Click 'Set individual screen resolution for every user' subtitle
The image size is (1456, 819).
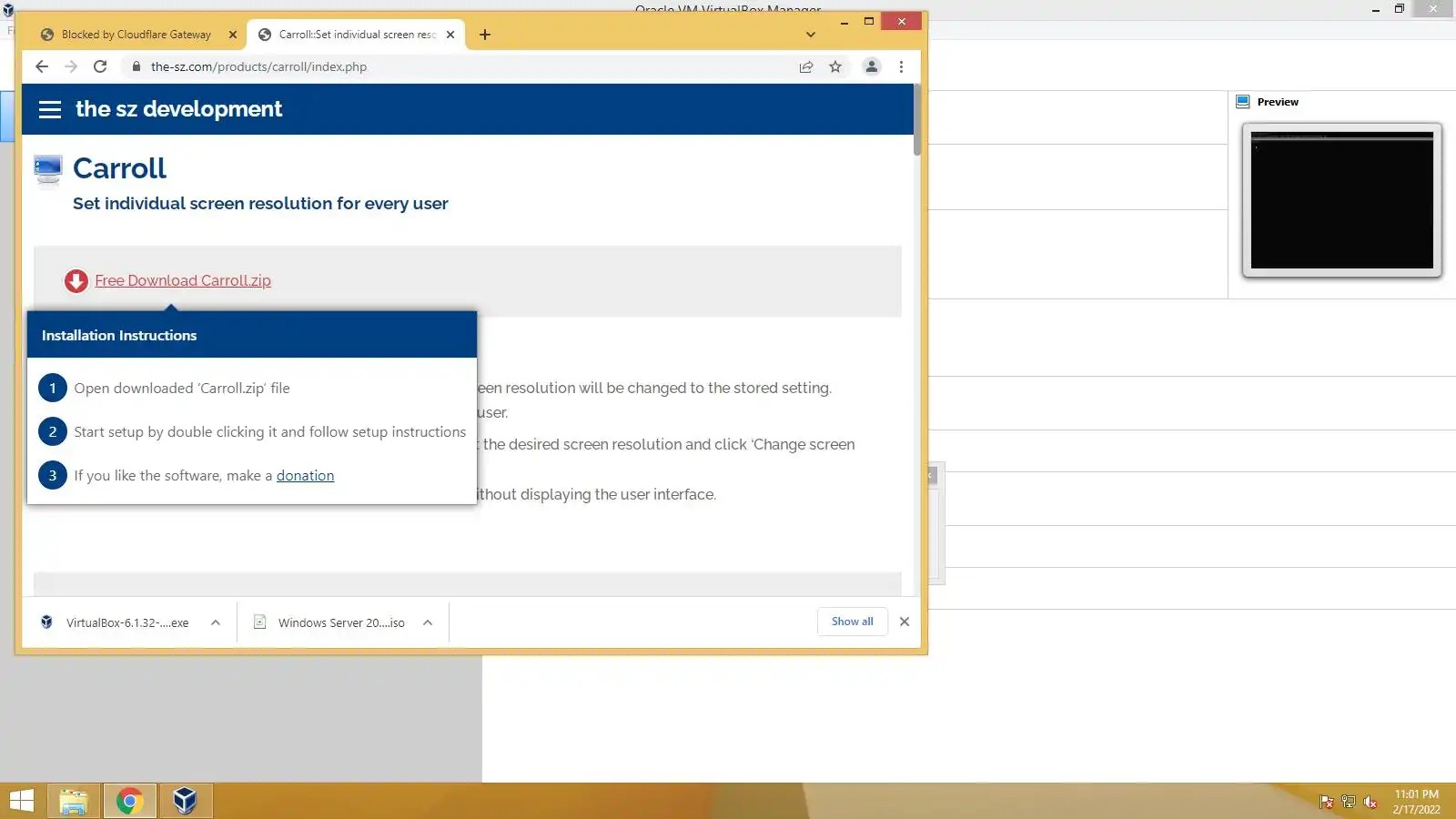tap(260, 204)
